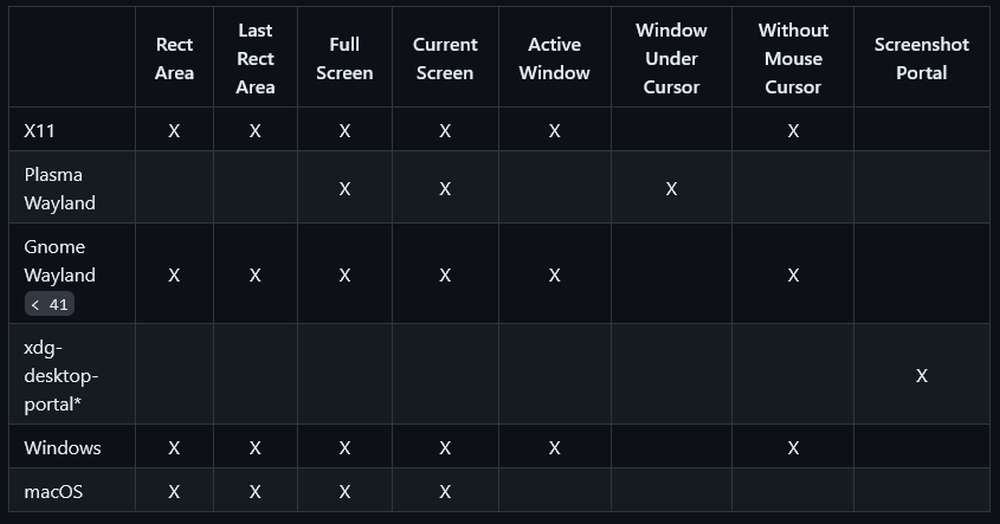This screenshot has height=524, width=1000.
Task: Click the Rect Area column header
Action: point(174,58)
